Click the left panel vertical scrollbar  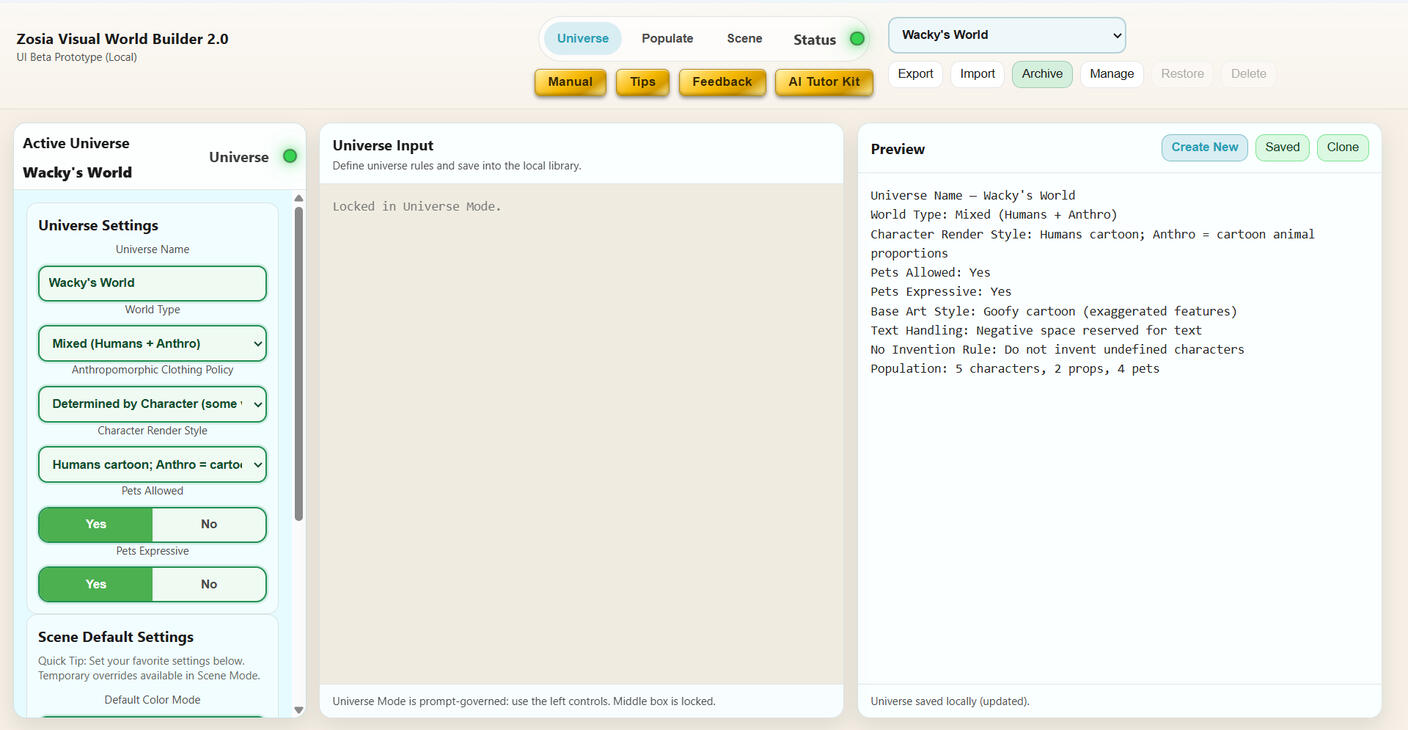tap(299, 360)
